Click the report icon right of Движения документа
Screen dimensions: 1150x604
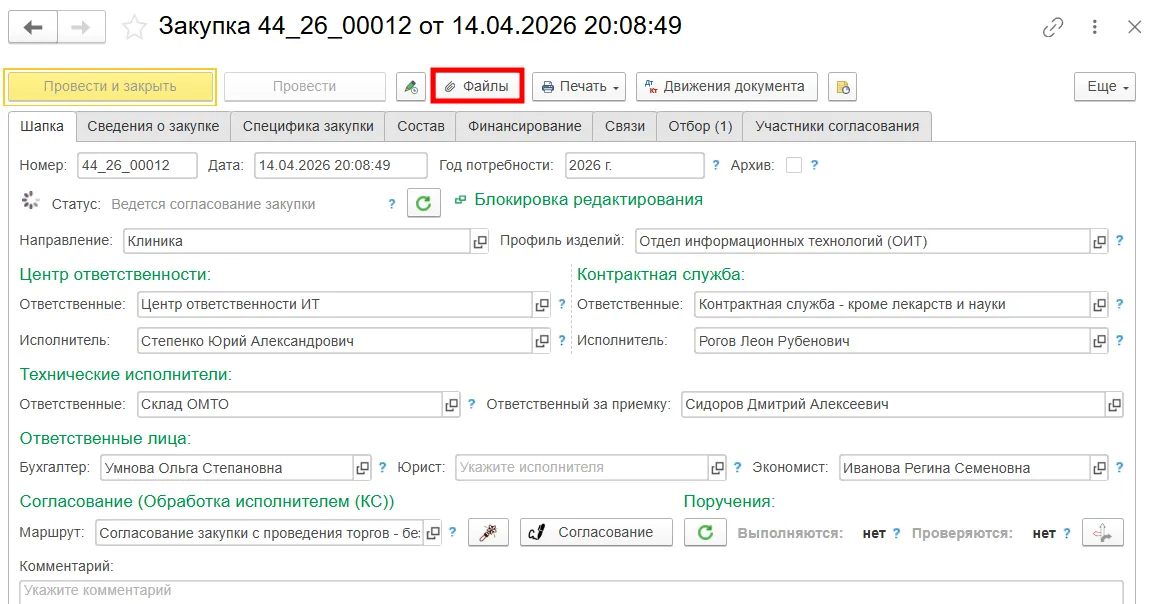click(843, 86)
